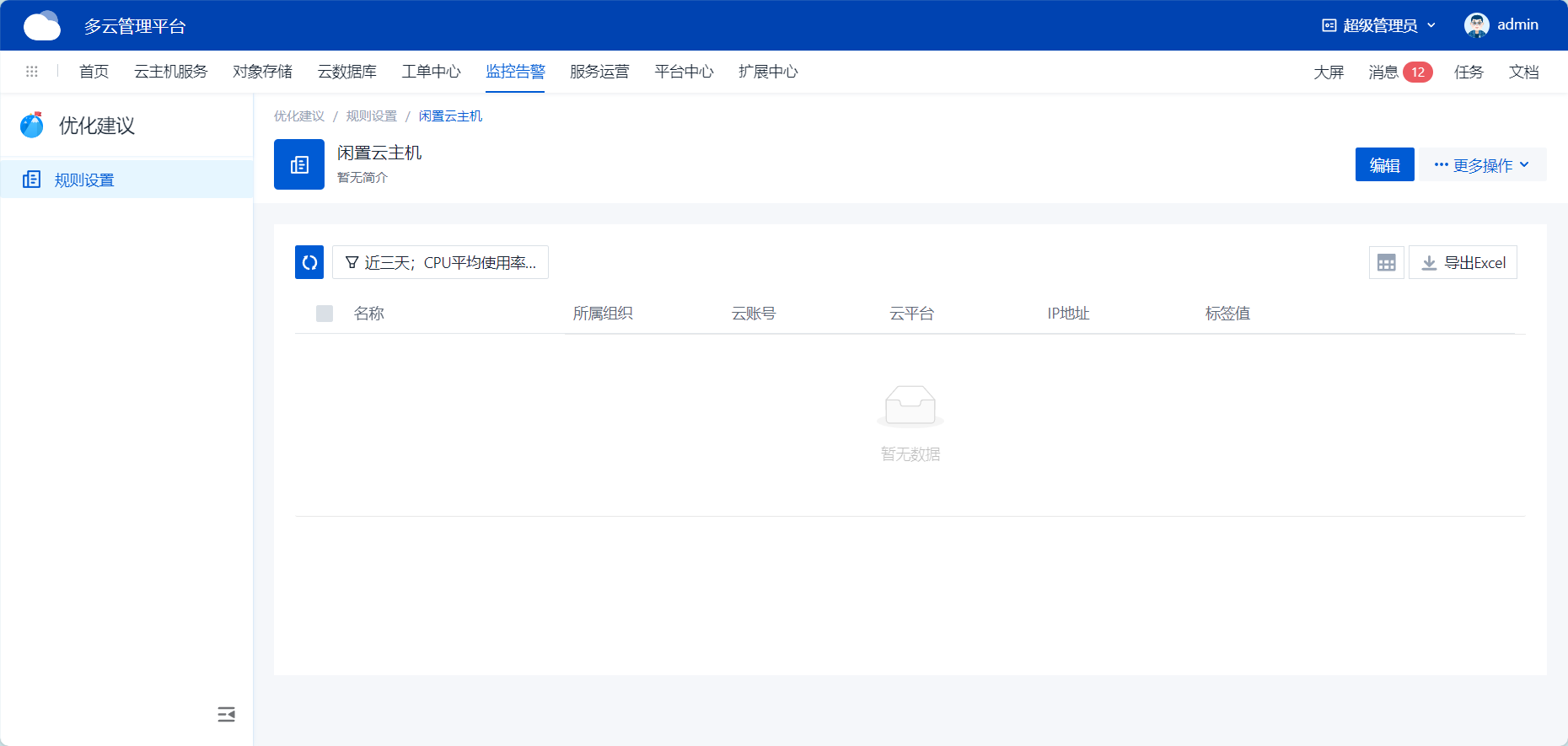
Task: Open the table column settings icon
Action: 1386,263
